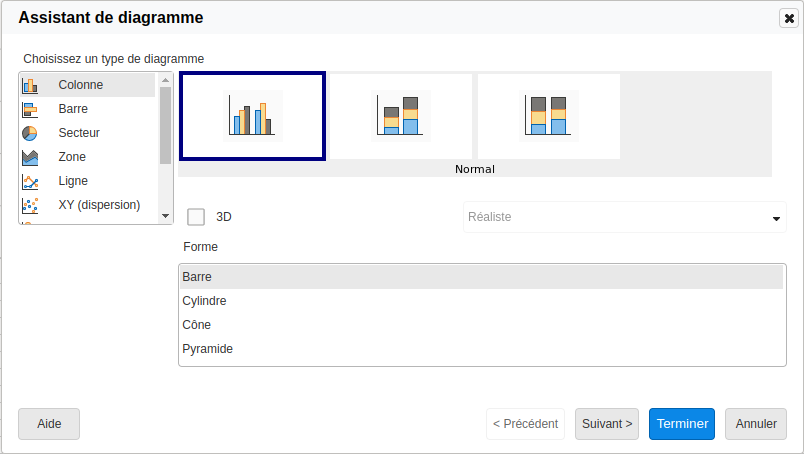The height and width of the screenshot is (454, 804).
Task: Choose the XY (dispersion) scatter icon
Action: click(x=30, y=205)
